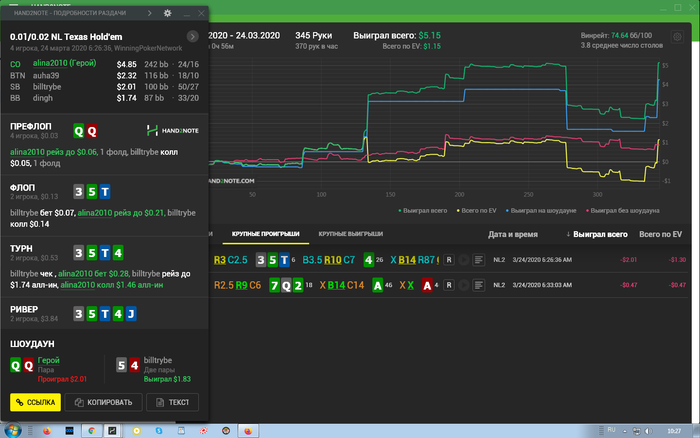Sort by Дата и время column
700x438 pixels.
(512, 234)
